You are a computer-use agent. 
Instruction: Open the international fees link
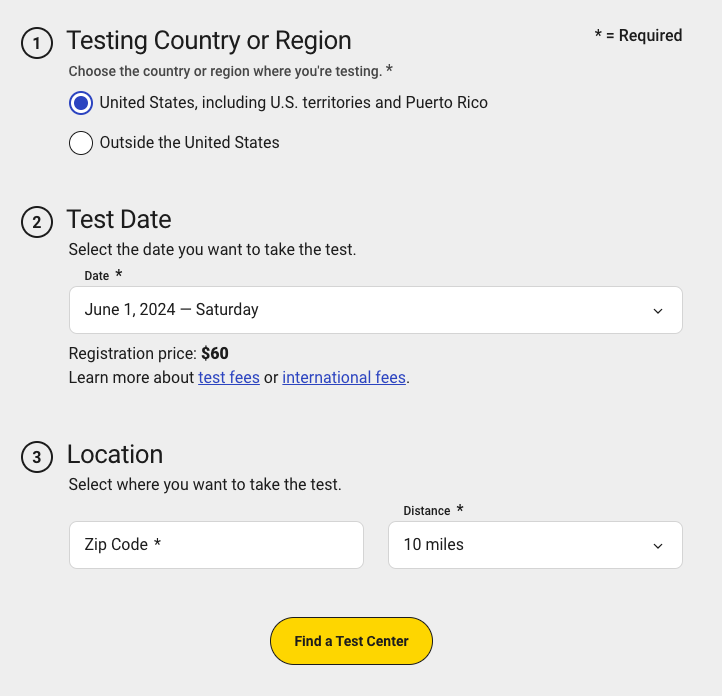344,378
